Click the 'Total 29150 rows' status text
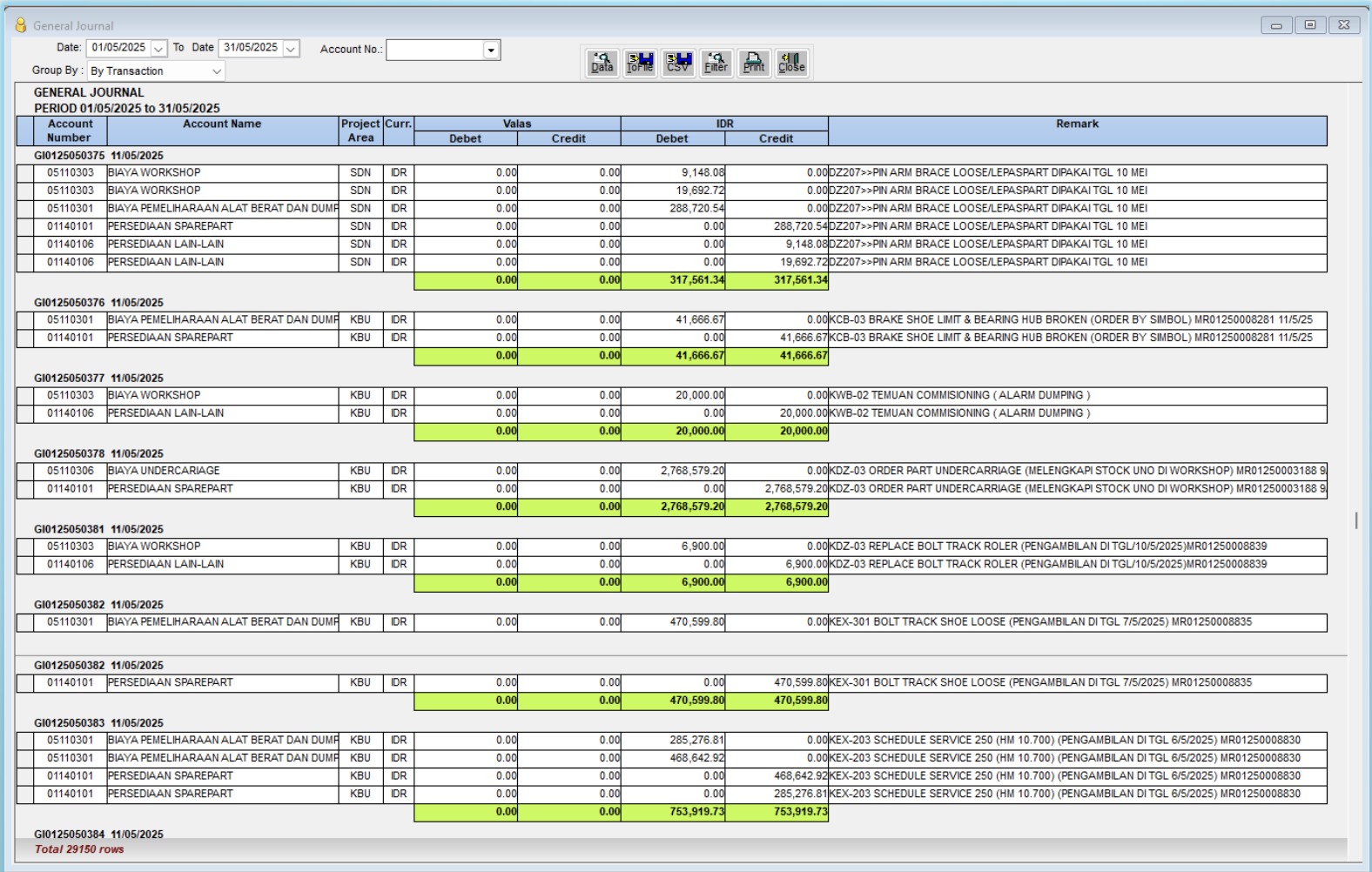Viewport: 1372px width, 872px height. [x=79, y=849]
